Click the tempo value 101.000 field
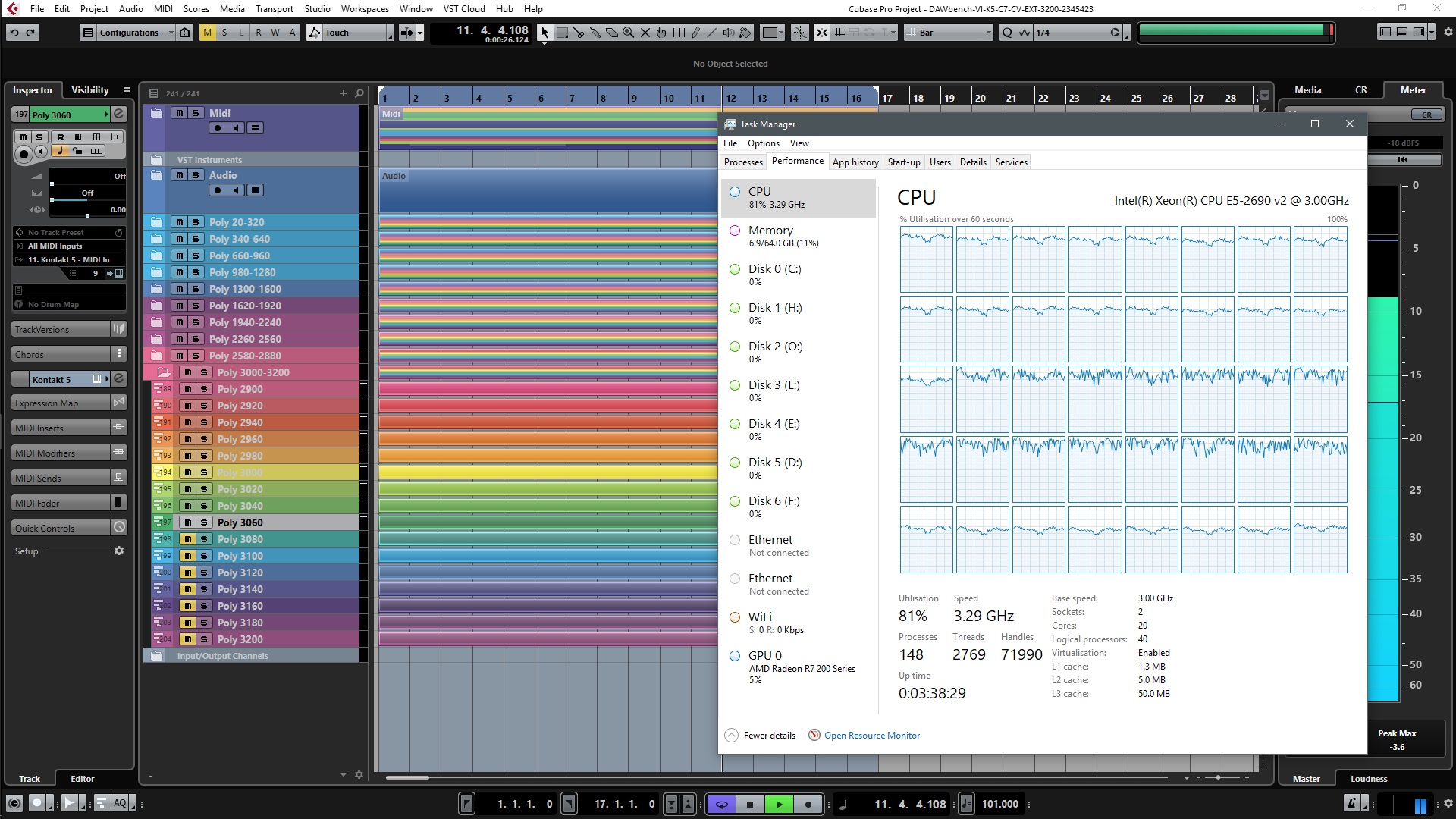This screenshot has width=1456, height=819. coord(999,805)
